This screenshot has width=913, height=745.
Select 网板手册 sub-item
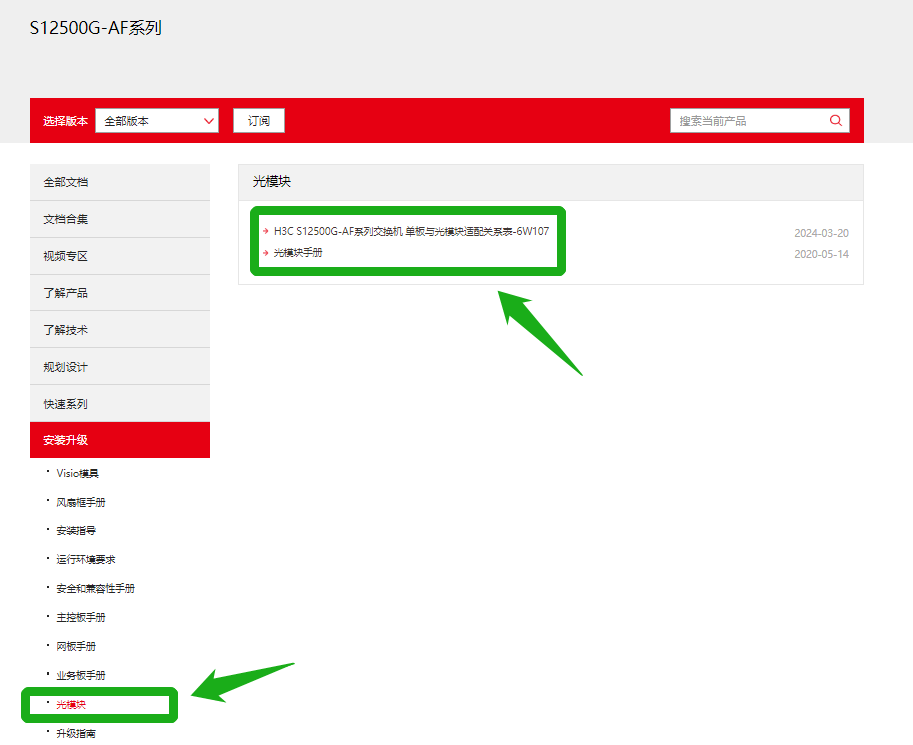tap(76, 646)
